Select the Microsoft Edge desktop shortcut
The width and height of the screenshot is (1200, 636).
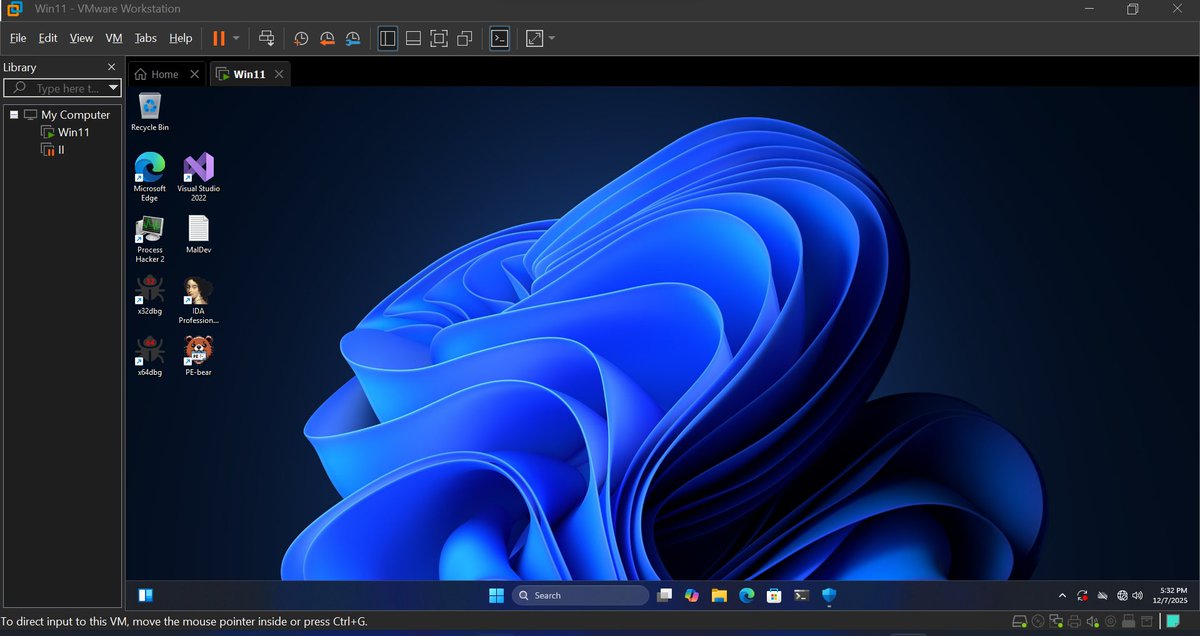(149, 177)
